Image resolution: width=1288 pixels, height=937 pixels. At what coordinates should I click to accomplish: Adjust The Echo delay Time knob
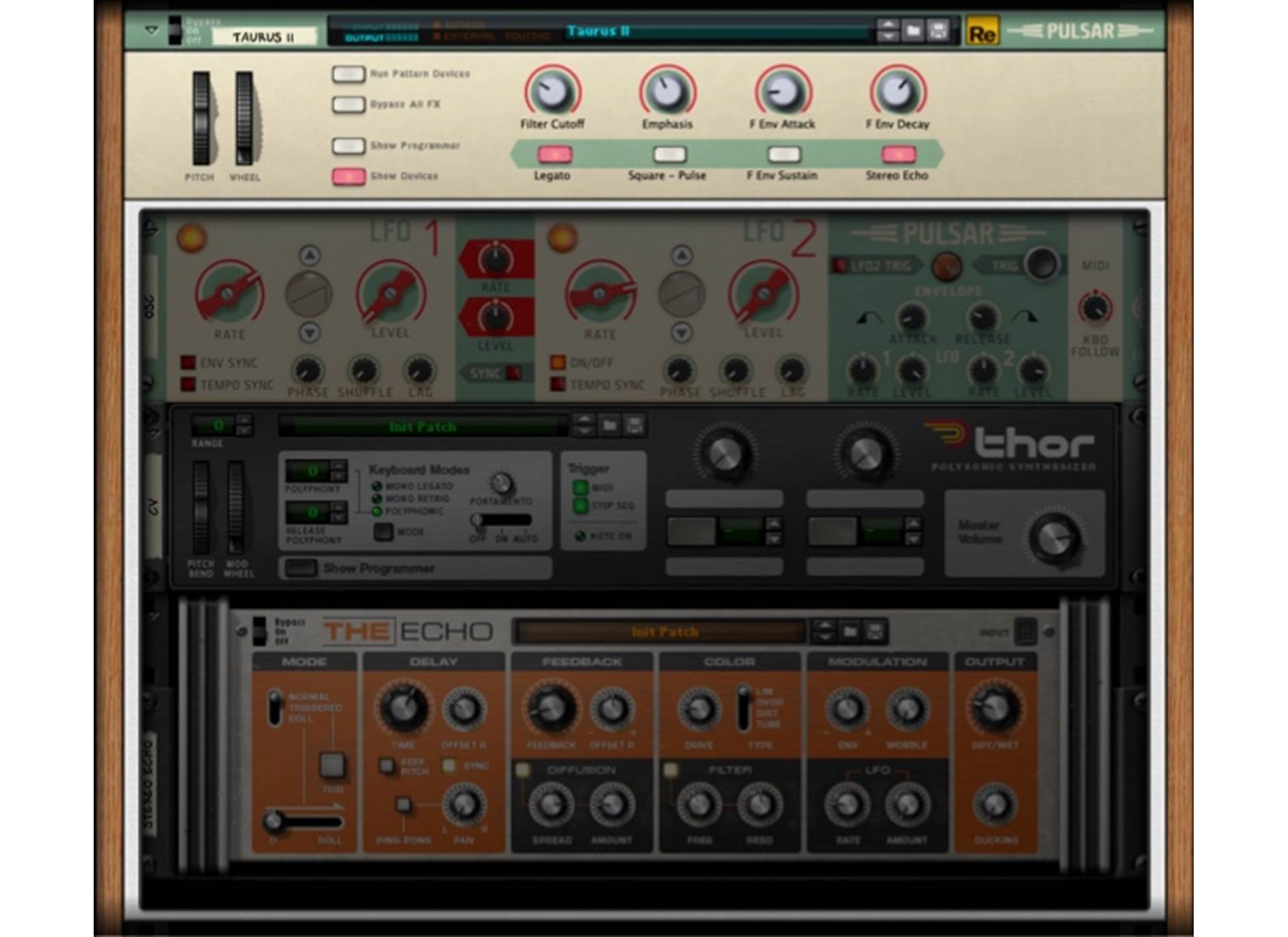[x=403, y=708]
